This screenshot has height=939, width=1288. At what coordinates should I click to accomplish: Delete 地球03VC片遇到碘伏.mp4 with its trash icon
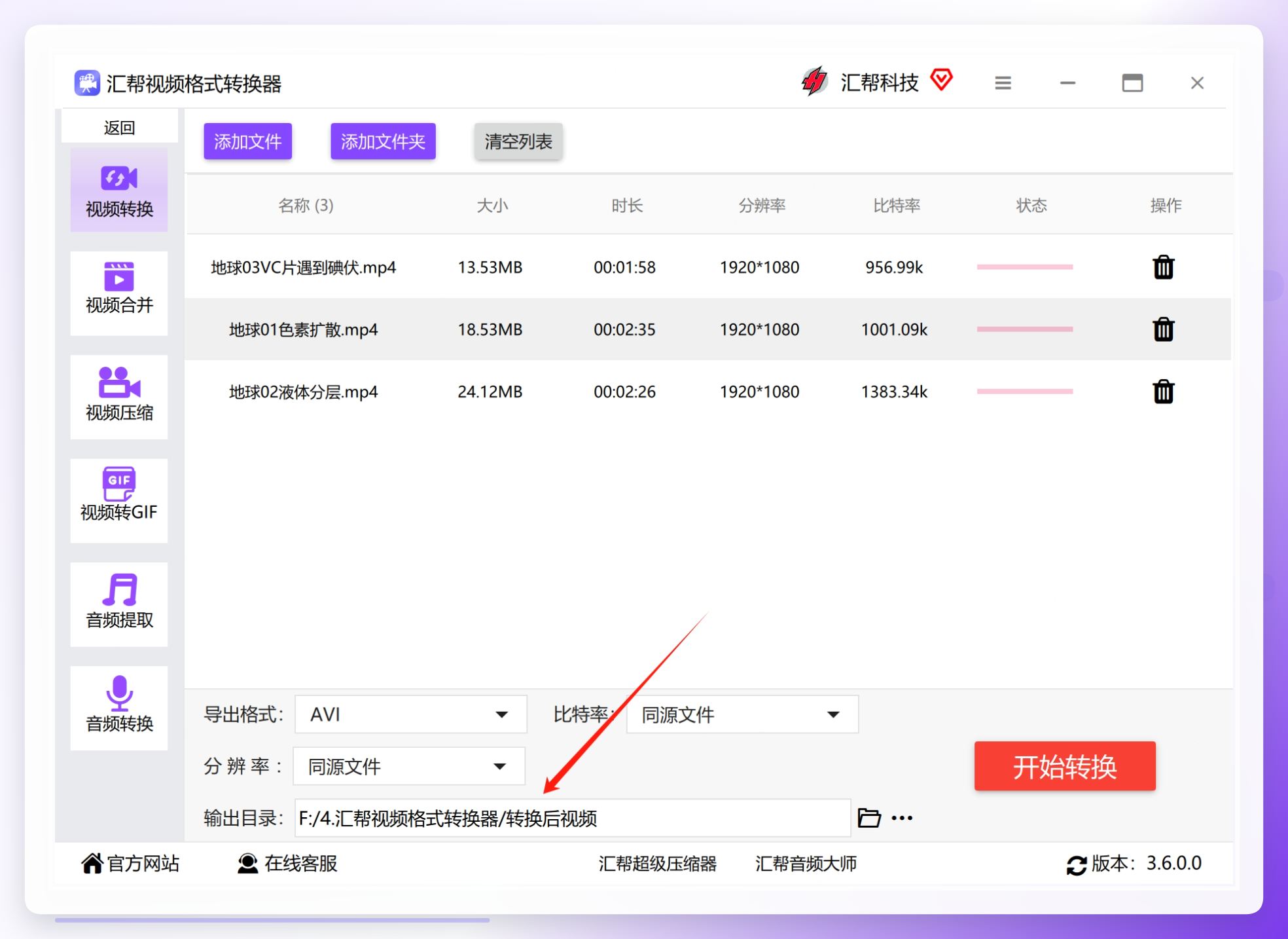[x=1163, y=267]
